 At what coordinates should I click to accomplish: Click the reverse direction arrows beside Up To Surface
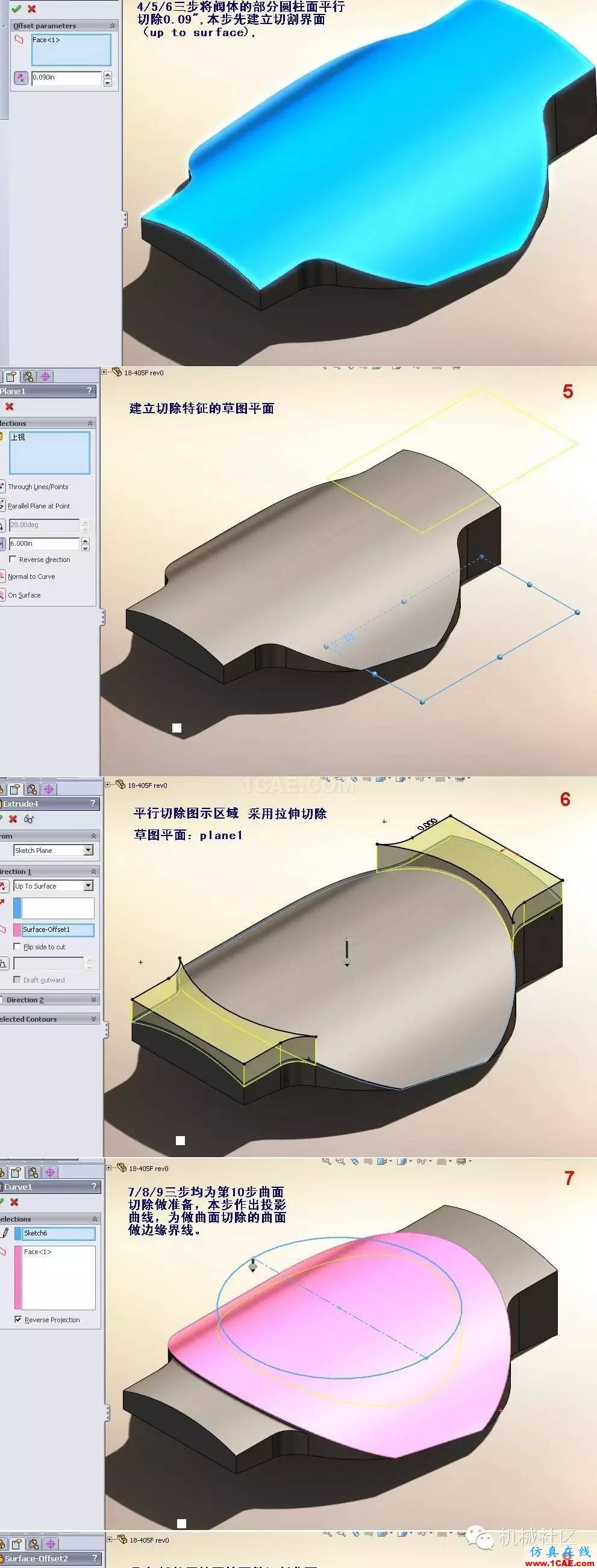[3, 886]
